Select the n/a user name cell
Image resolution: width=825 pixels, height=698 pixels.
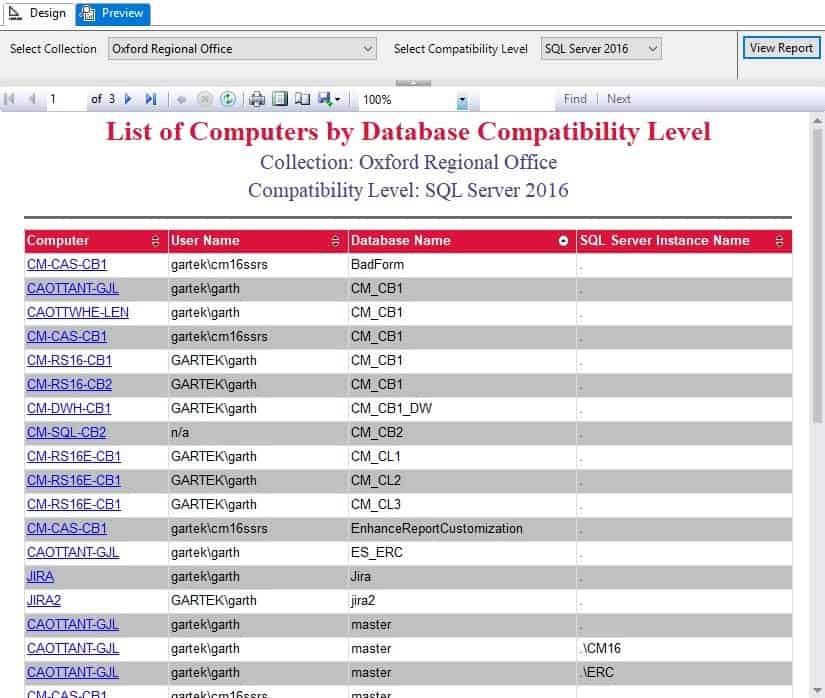tap(258, 432)
